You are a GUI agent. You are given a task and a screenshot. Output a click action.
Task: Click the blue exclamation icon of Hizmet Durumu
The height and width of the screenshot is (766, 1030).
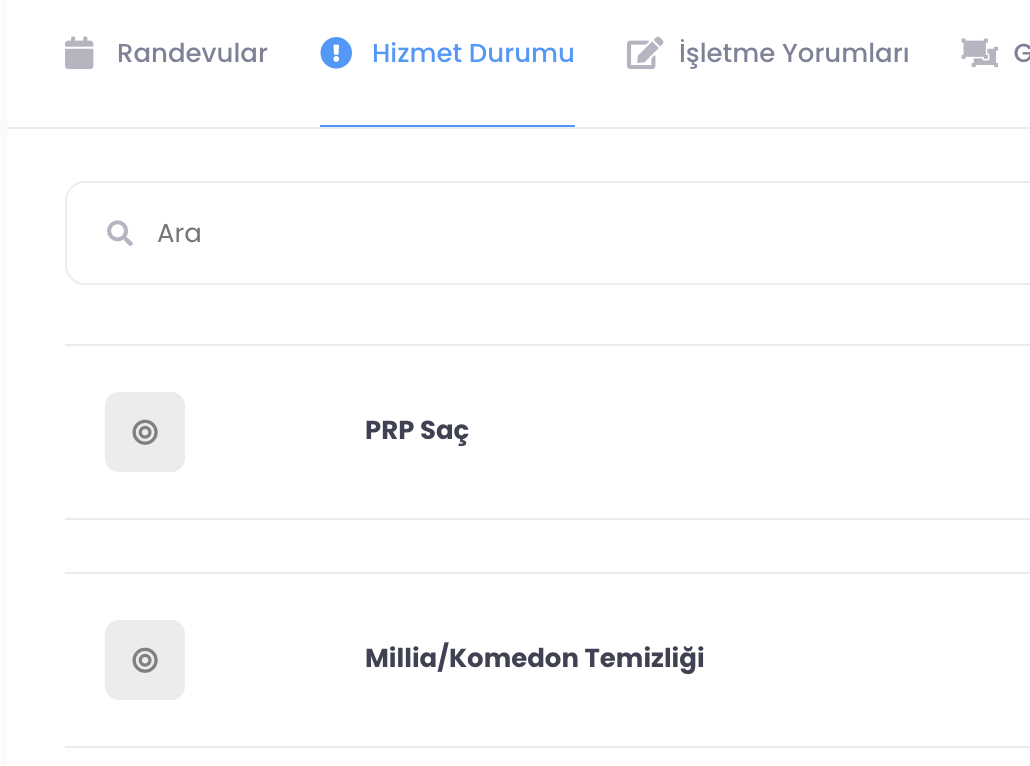click(336, 53)
